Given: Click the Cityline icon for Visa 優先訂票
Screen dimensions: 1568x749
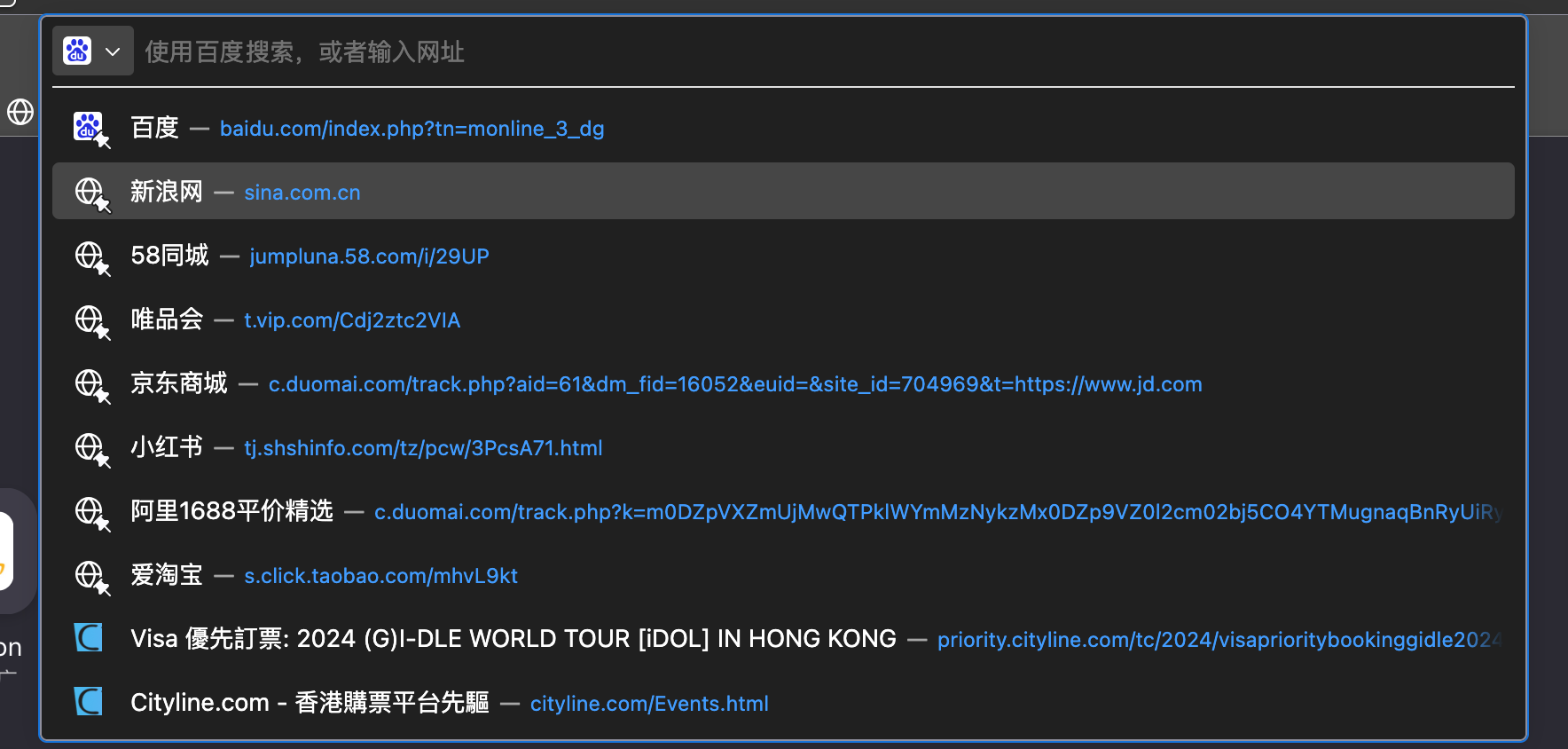Looking at the screenshot, I should (89, 637).
